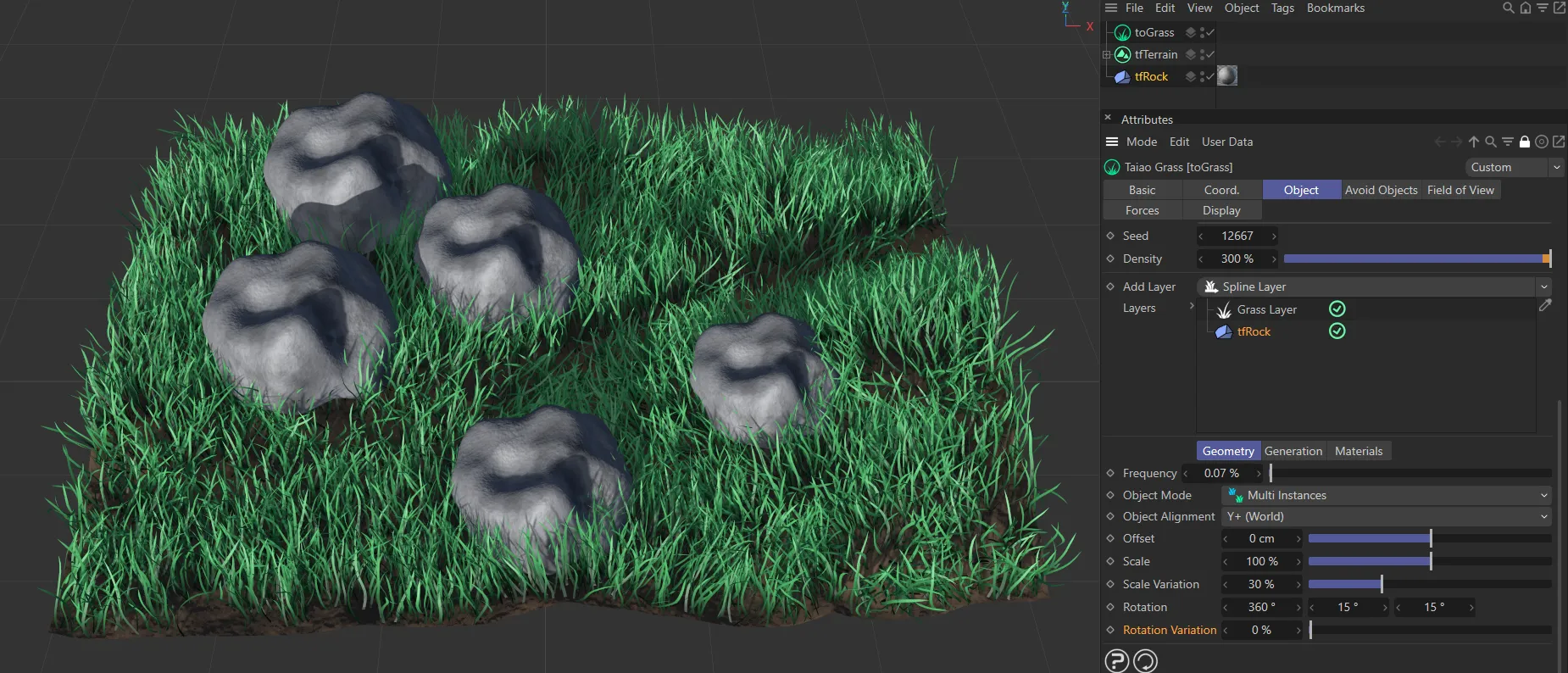
Task: Click the tfTerrain object icon
Action: pyautogui.click(x=1122, y=54)
